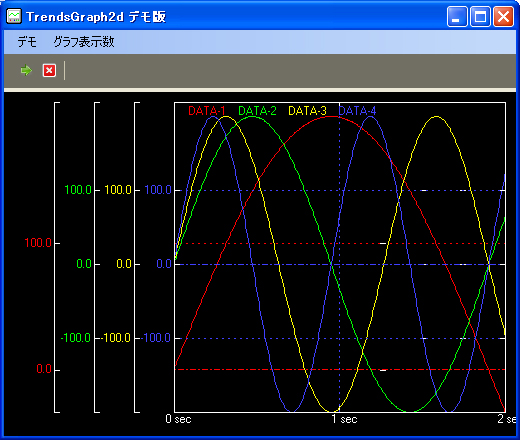
Task: Click the red 100.0 axis label
Action: 38,243
